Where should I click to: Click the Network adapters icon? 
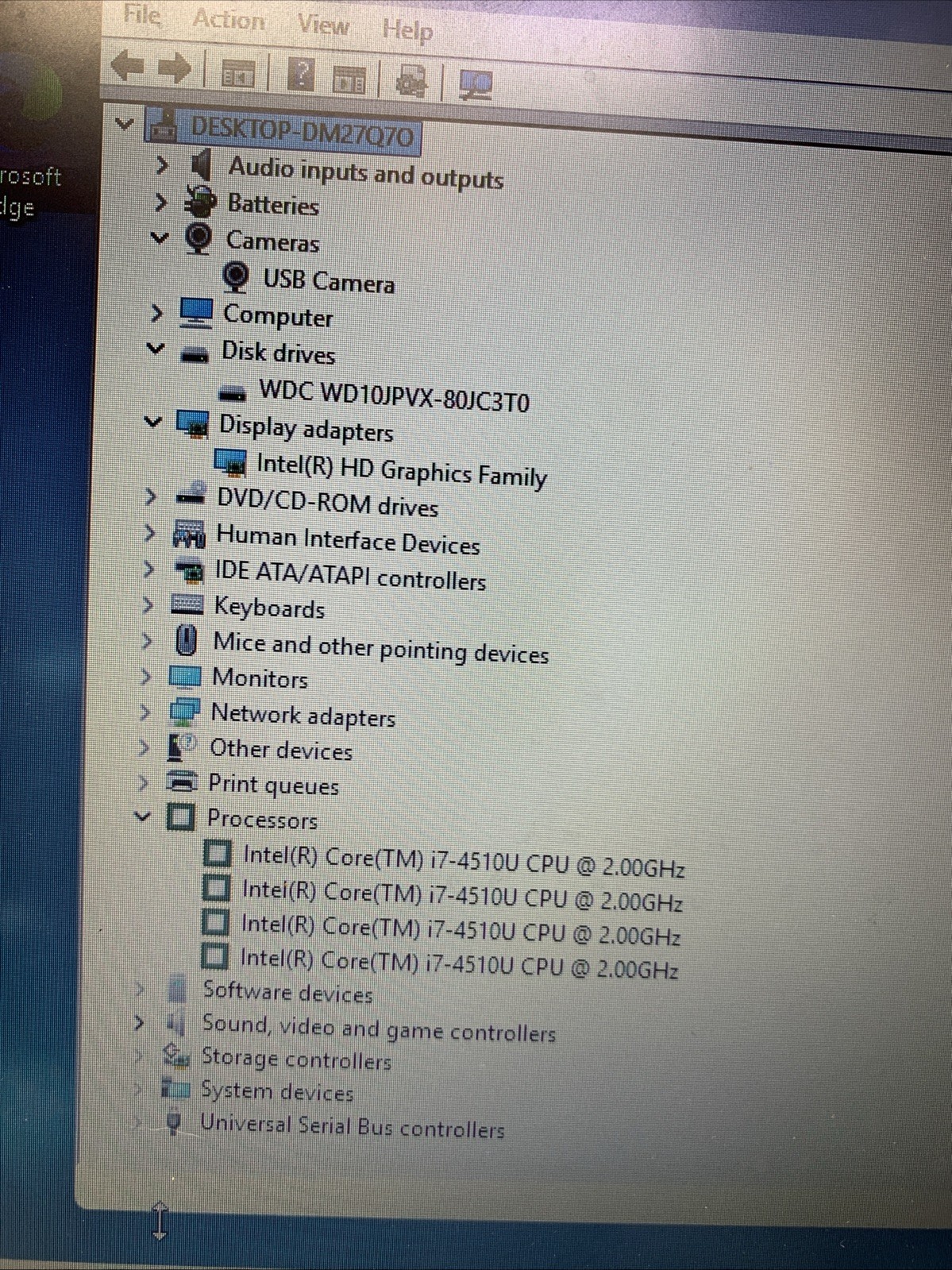184,711
